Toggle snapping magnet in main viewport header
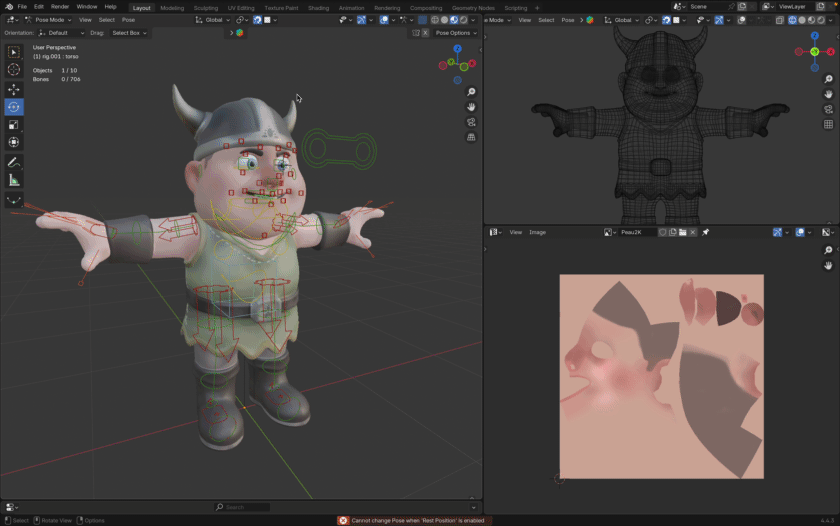The image size is (840, 526). [257, 20]
